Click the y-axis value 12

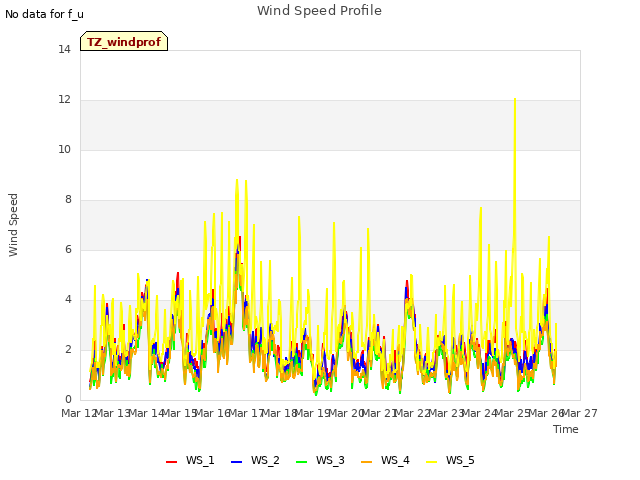(64, 100)
